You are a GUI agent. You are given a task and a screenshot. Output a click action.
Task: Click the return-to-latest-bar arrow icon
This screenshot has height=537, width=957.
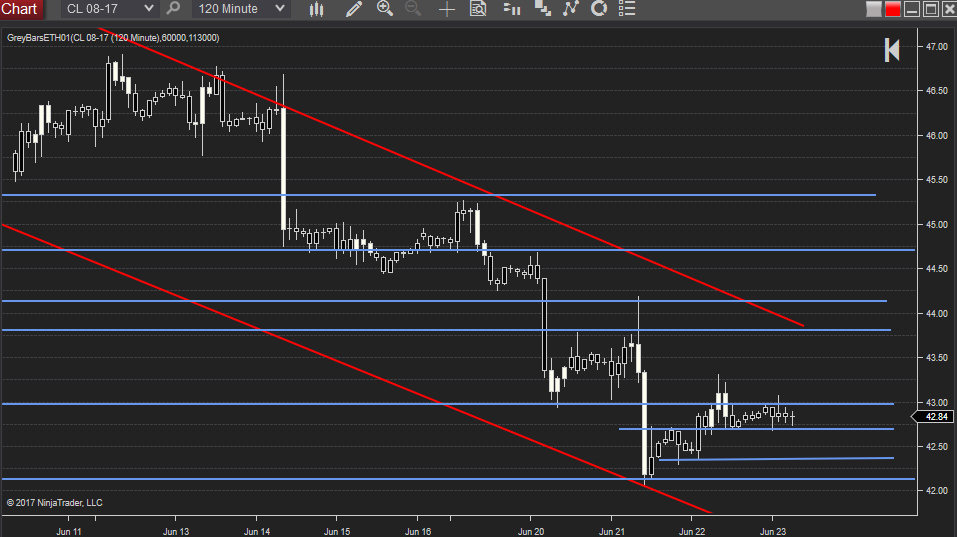pos(892,50)
